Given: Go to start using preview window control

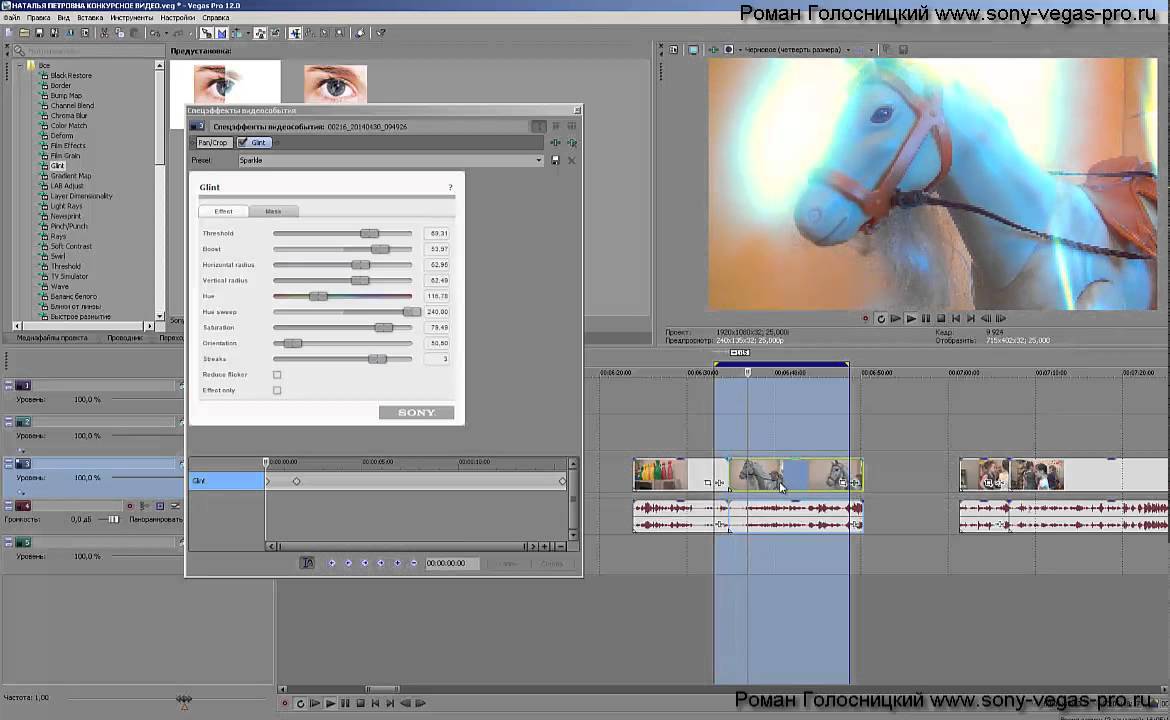Looking at the screenshot, I should point(956,319).
